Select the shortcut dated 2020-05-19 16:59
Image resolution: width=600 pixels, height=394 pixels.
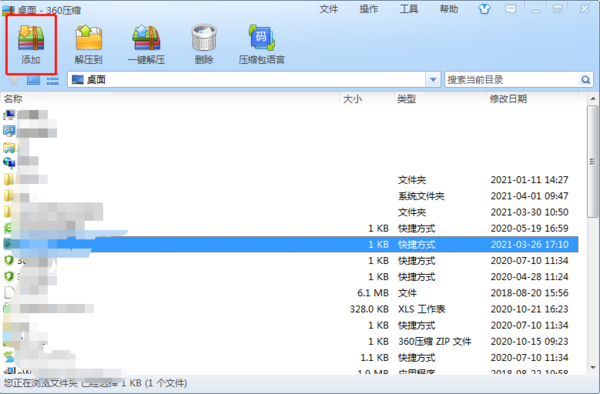[x=290, y=228]
